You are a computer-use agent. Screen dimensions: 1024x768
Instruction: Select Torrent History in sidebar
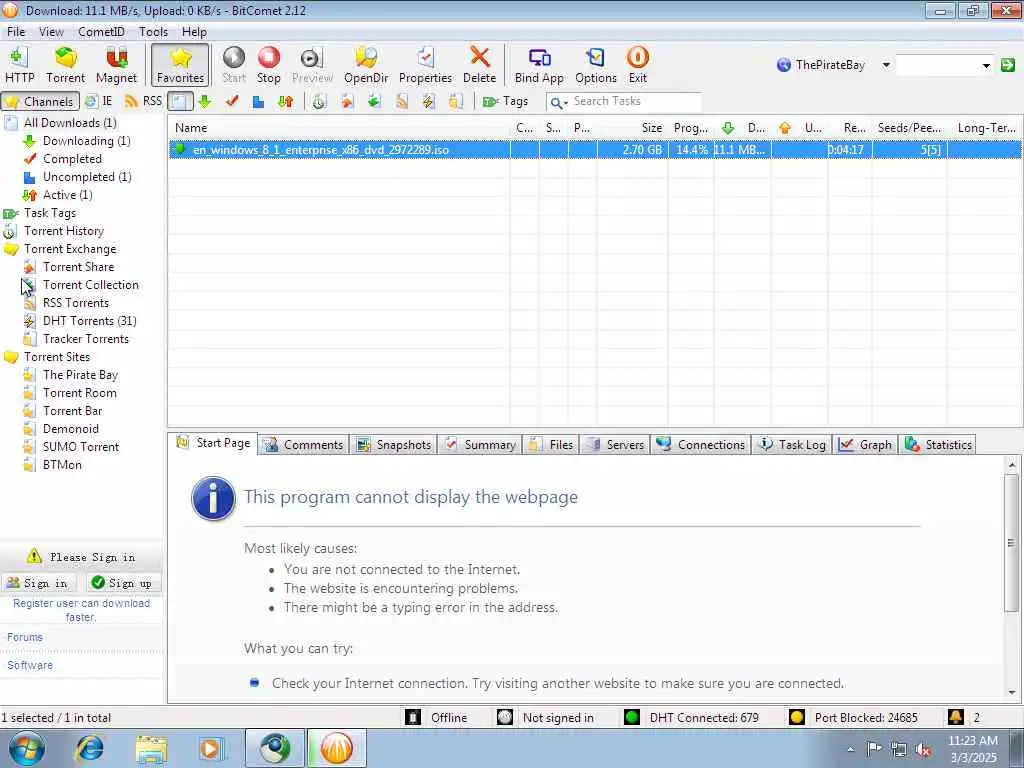click(63, 231)
